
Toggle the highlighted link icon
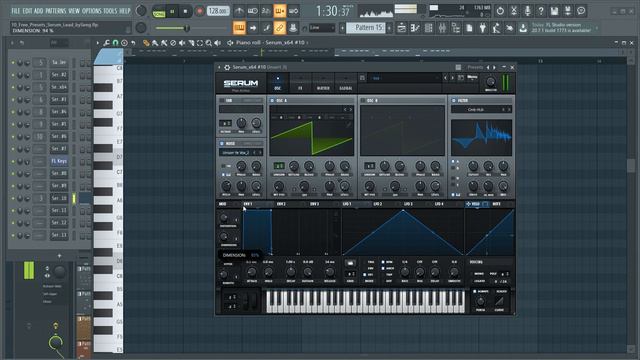[280, 28]
